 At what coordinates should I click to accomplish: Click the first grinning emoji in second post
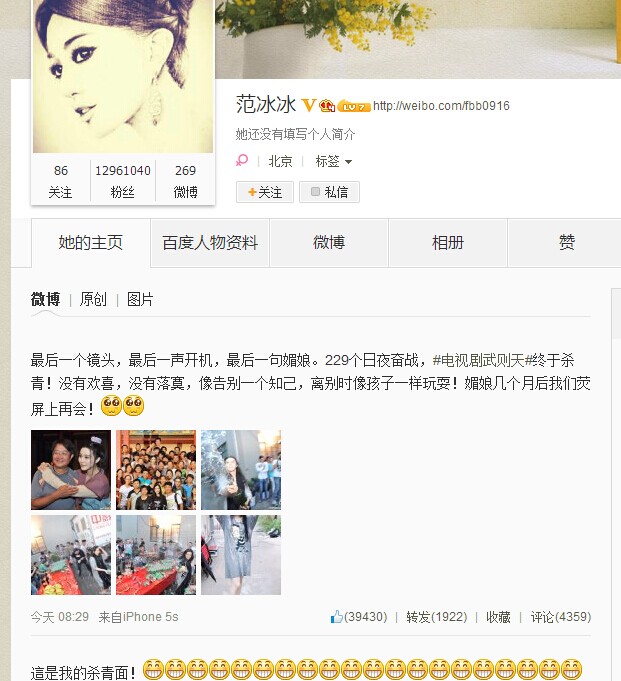[x=153, y=669]
